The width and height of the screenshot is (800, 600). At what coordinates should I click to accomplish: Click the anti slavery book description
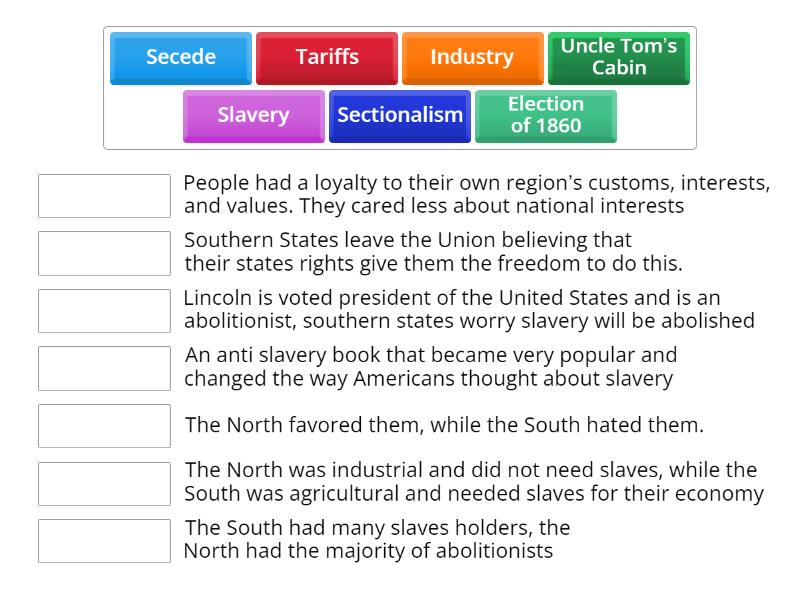point(430,367)
